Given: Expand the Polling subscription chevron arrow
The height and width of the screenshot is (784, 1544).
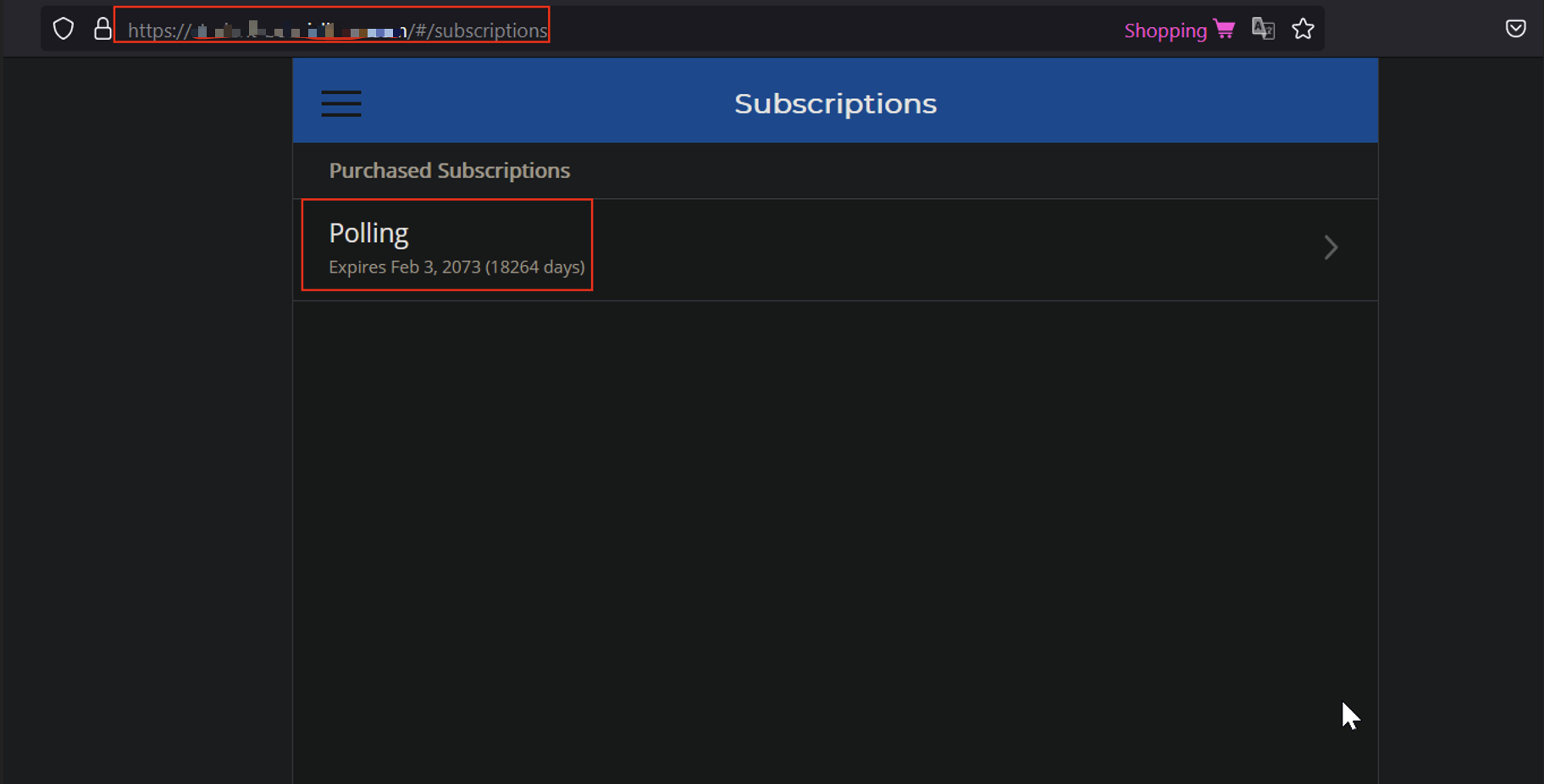Looking at the screenshot, I should point(1331,247).
